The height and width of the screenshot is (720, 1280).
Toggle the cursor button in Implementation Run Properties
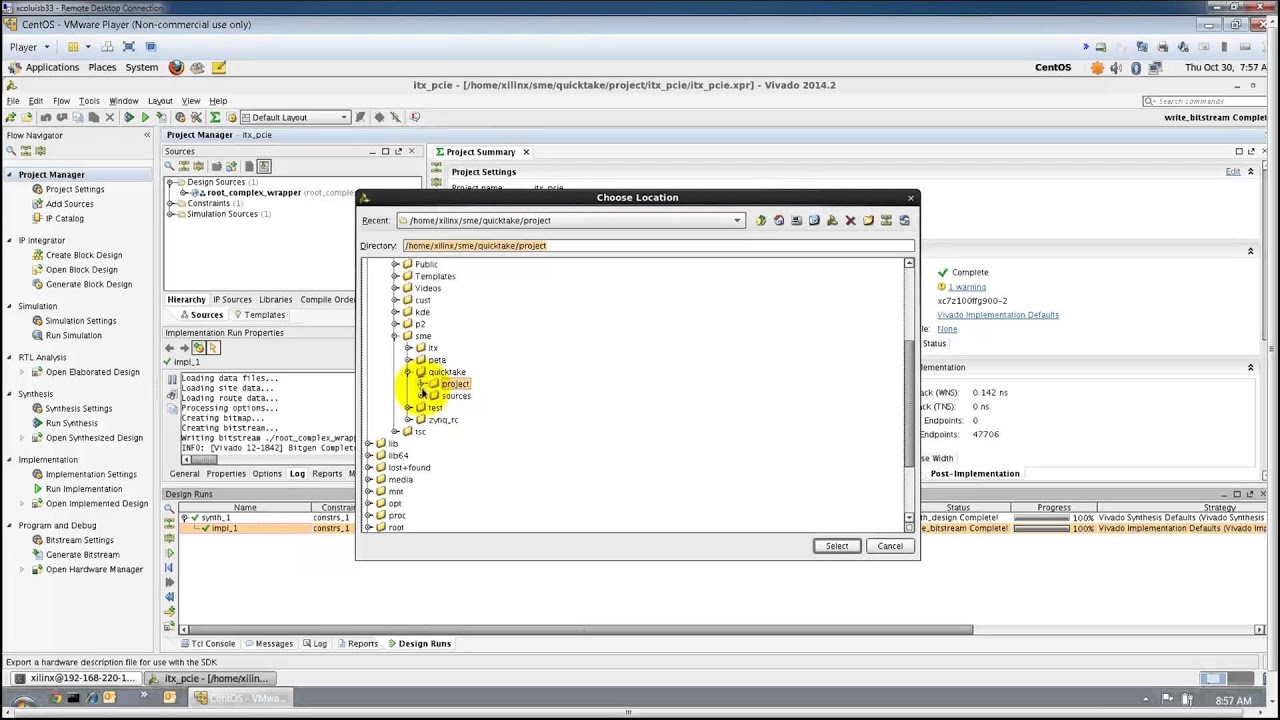pyautogui.click(x=213, y=347)
